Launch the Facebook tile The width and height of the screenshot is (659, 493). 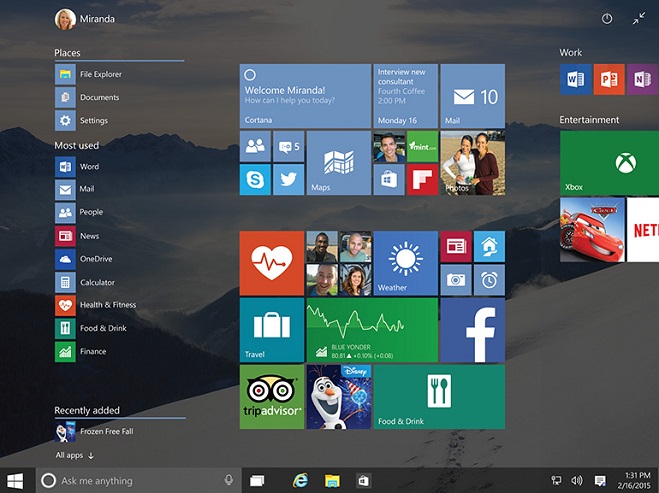(473, 330)
